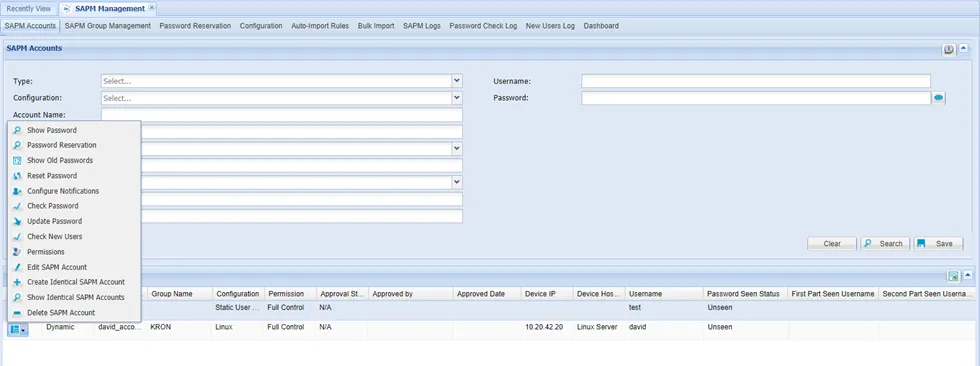Screen dimensions: 980x366
Task: Click the Password input field
Action: [756, 98]
